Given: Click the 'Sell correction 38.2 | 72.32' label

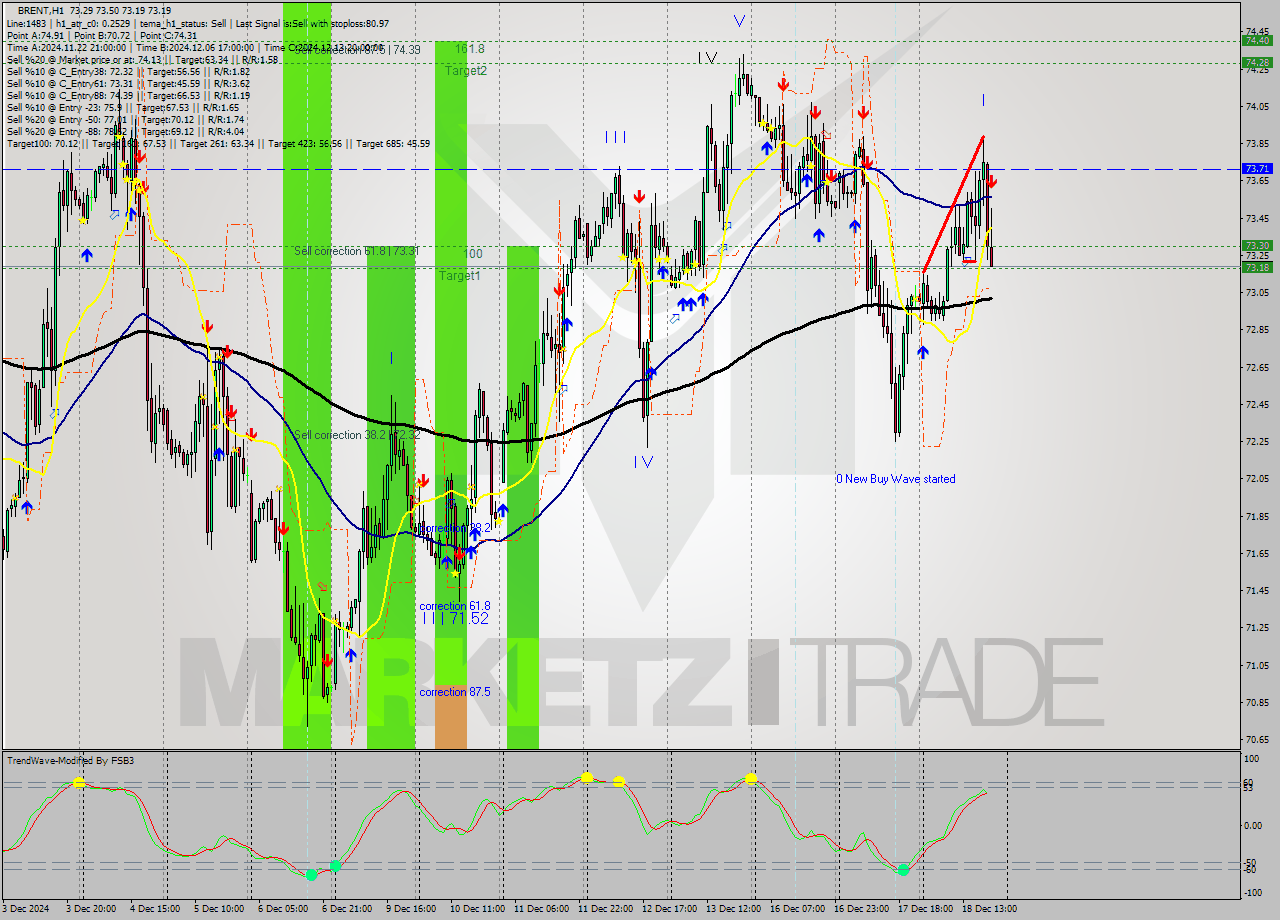Looking at the screenshot, I should (355, 435).
